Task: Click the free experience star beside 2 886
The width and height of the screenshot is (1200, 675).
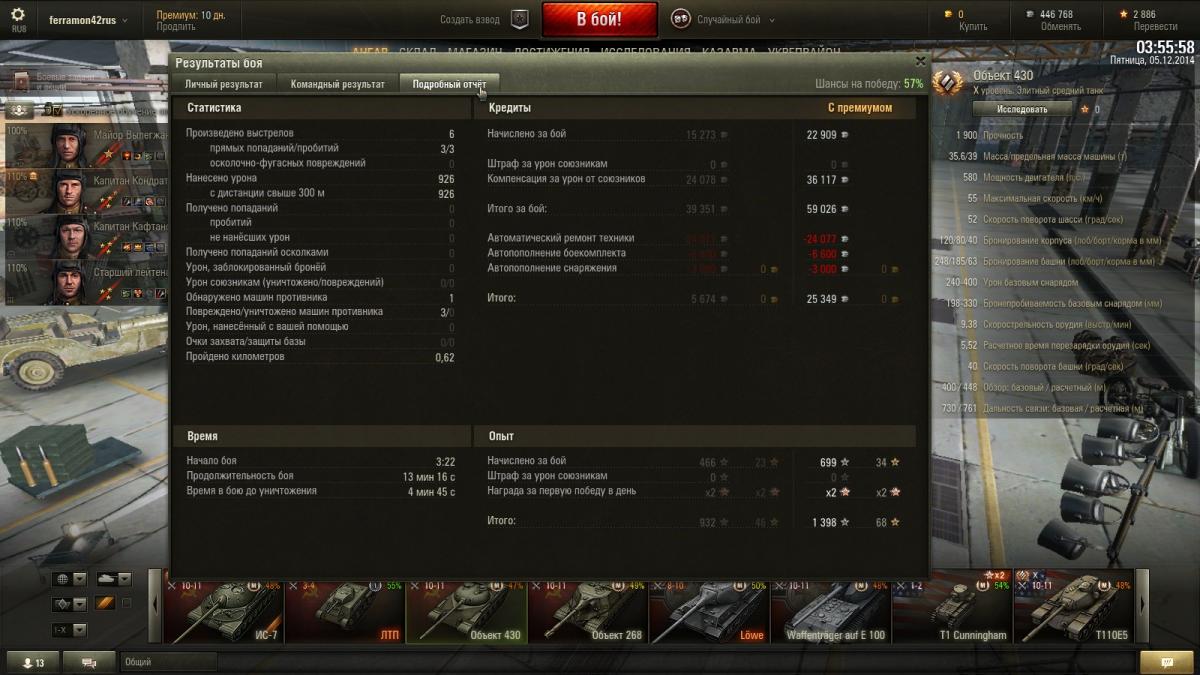Action: (x=1124, y=14)
